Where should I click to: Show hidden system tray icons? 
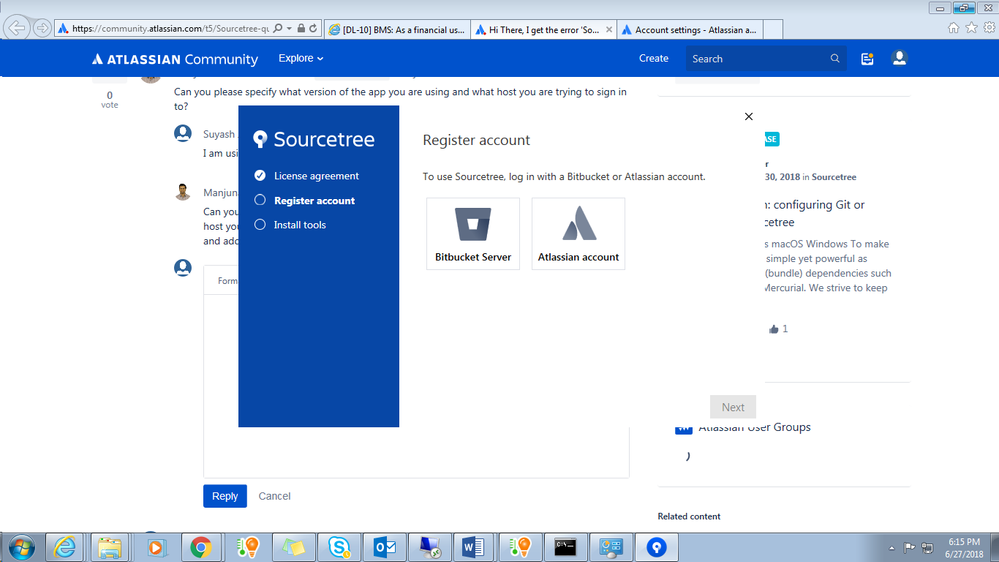point(891,548)
